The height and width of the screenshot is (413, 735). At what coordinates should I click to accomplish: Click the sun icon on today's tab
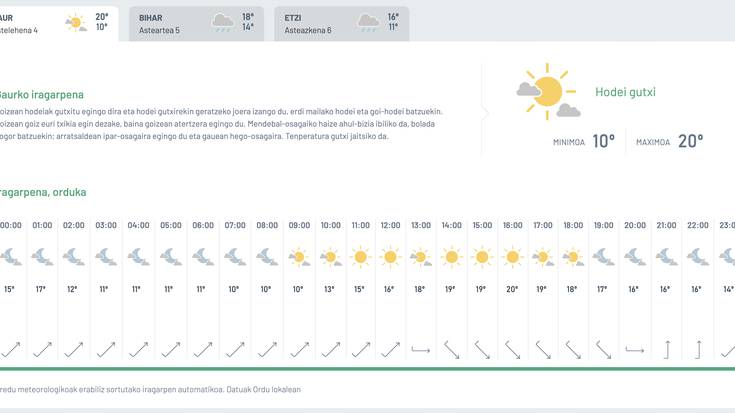pos(76,23)
